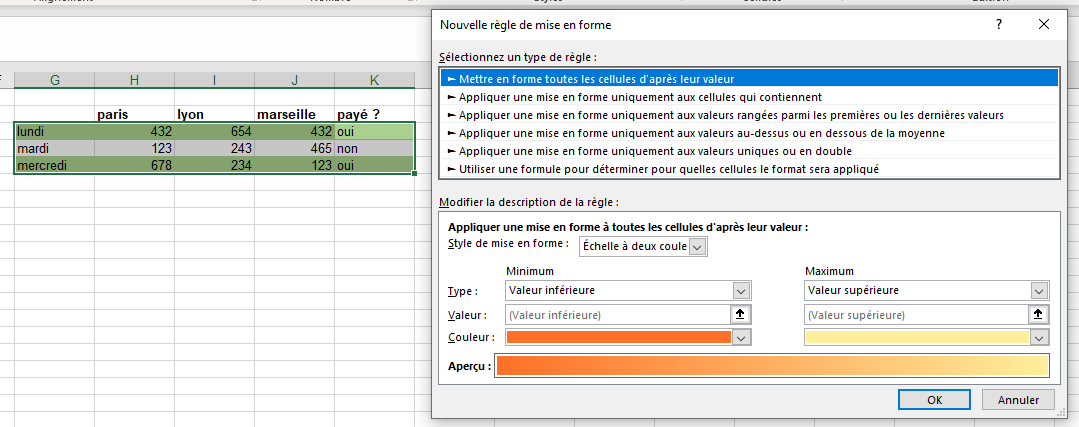
Task: Open the Style de mise en forme dropdown
Action: [697, 246]
